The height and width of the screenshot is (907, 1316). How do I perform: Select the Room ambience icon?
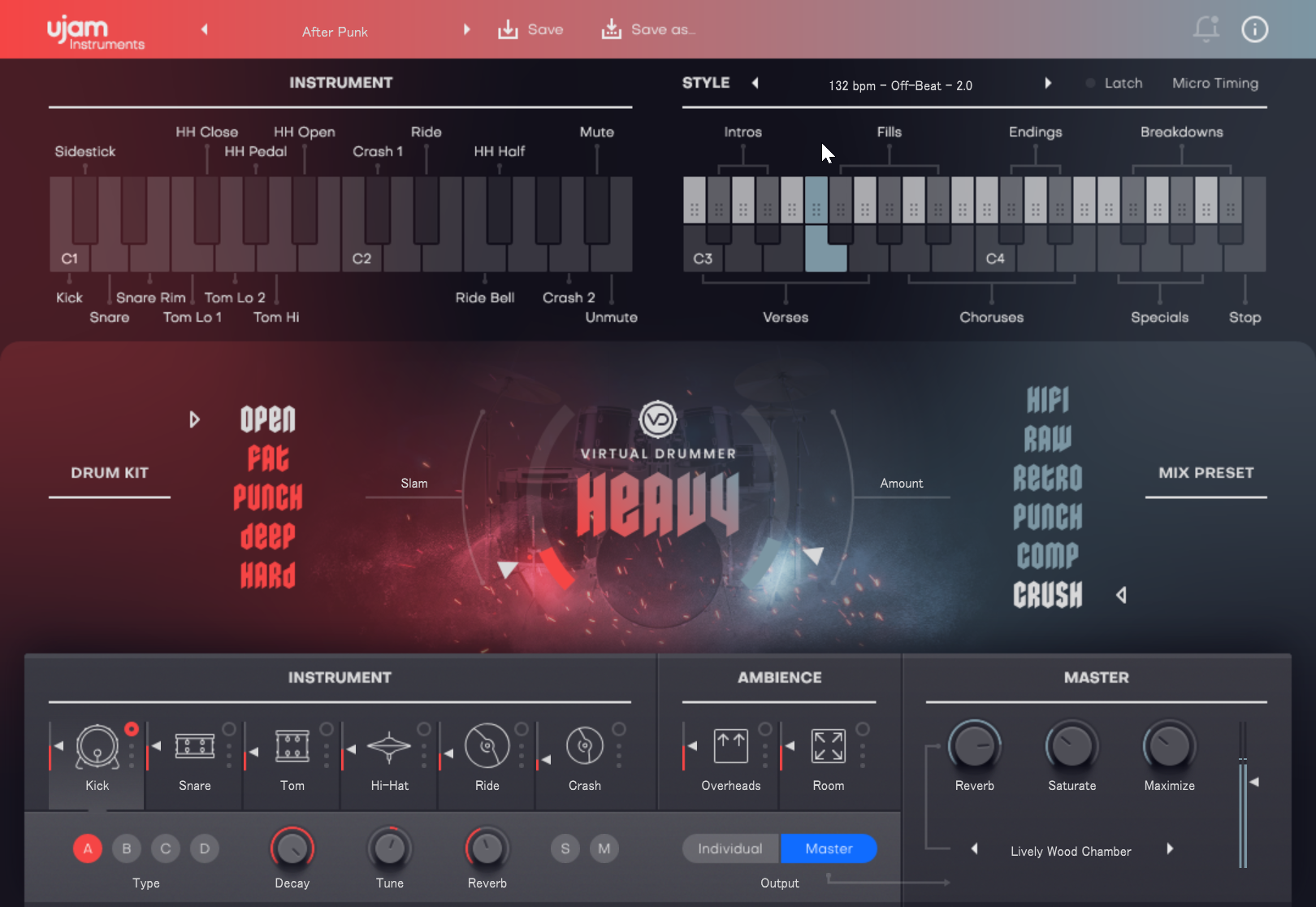(829, 746)
